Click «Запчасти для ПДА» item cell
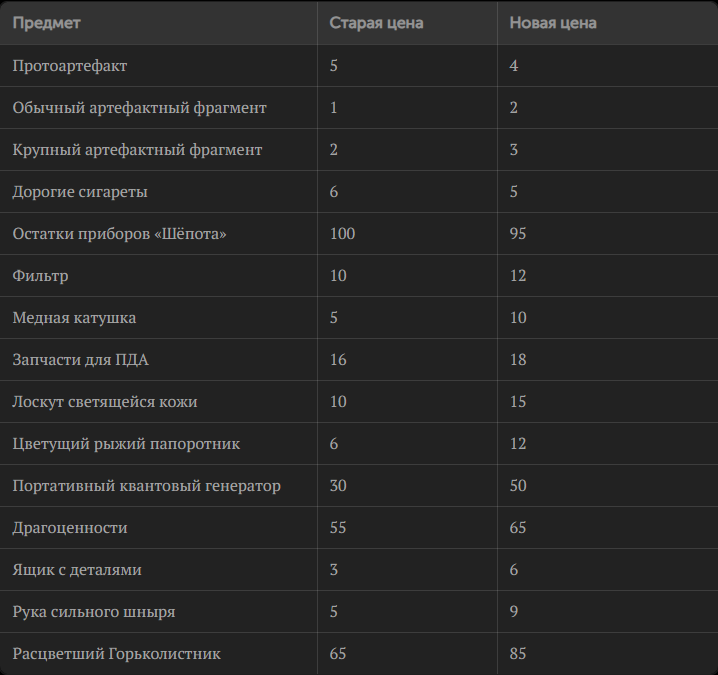 pyautogui.click(x=80, y=360)
